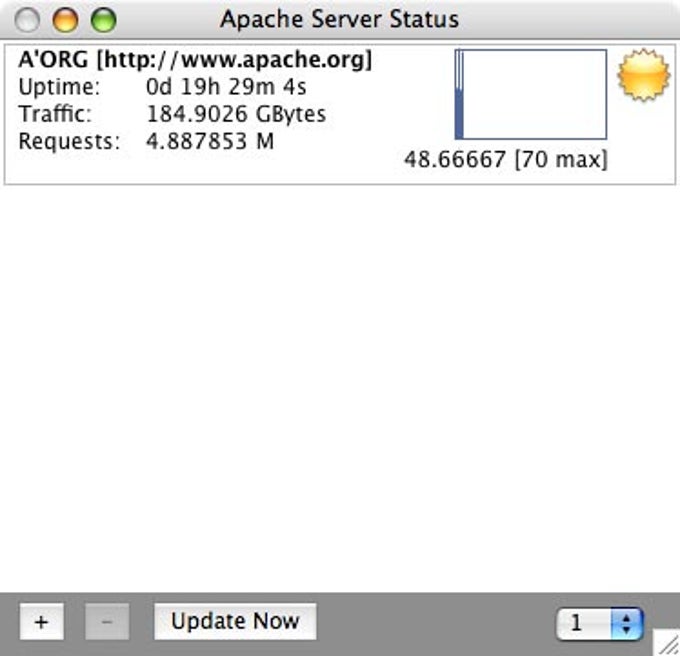Click the blue load graph for A'ORG
This screenshot has width=680, height=656.
coord(531,94)
